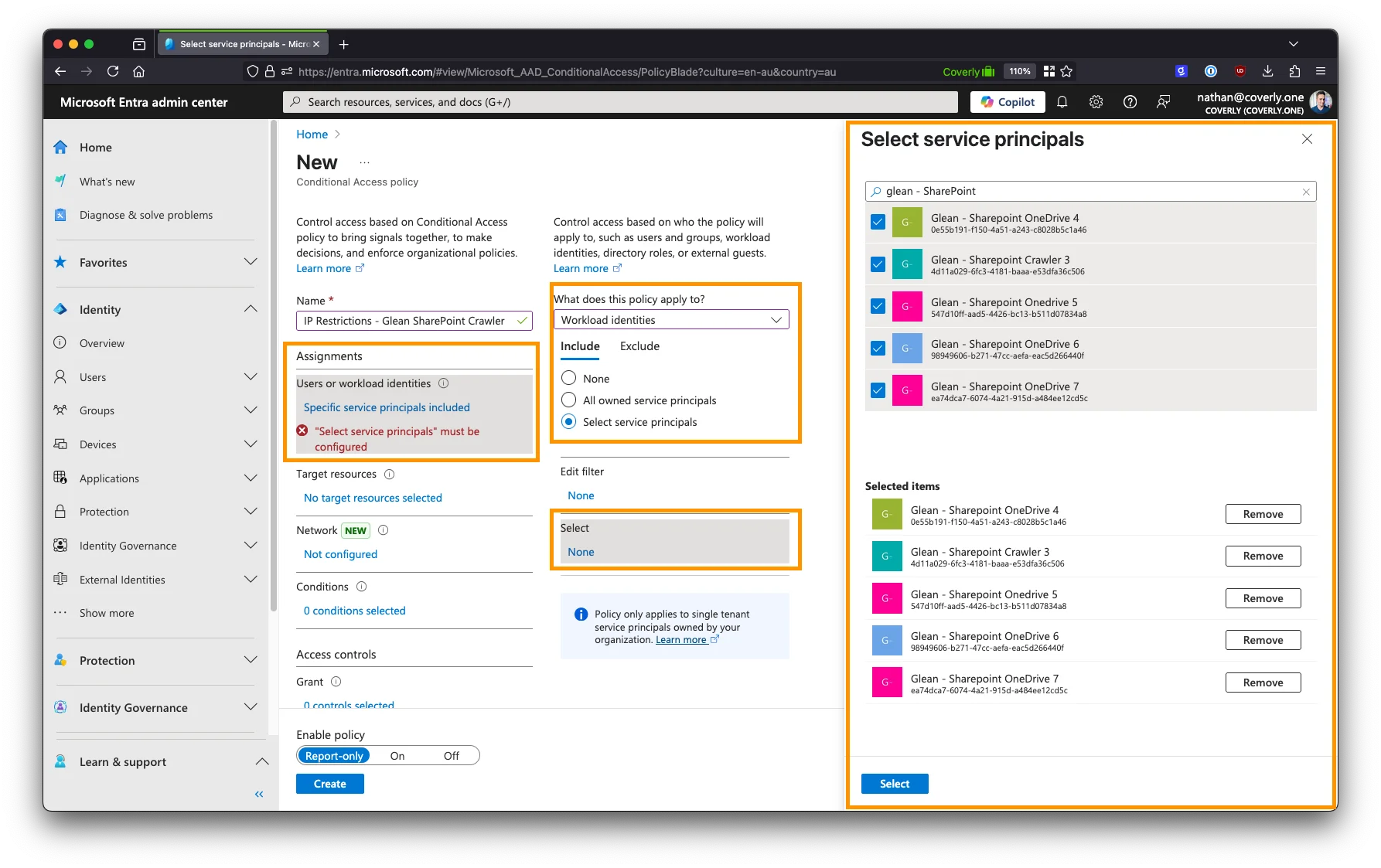Switch policy enablement to Off

point(451,755)
